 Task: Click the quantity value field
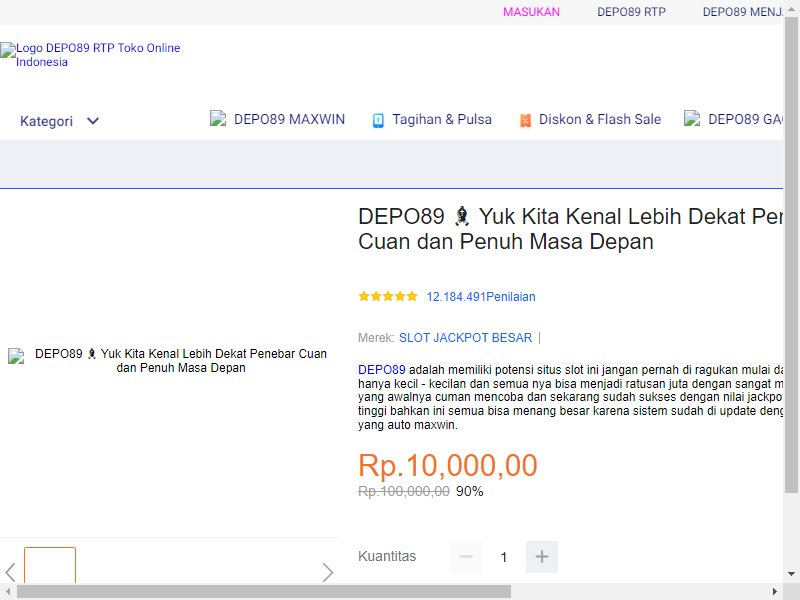pyautogui.click(x=504, y=557)
